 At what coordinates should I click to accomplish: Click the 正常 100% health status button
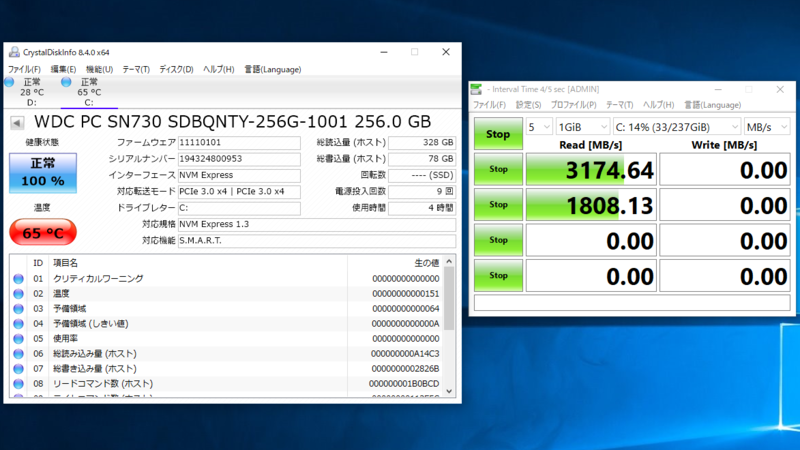coord(43,173)
